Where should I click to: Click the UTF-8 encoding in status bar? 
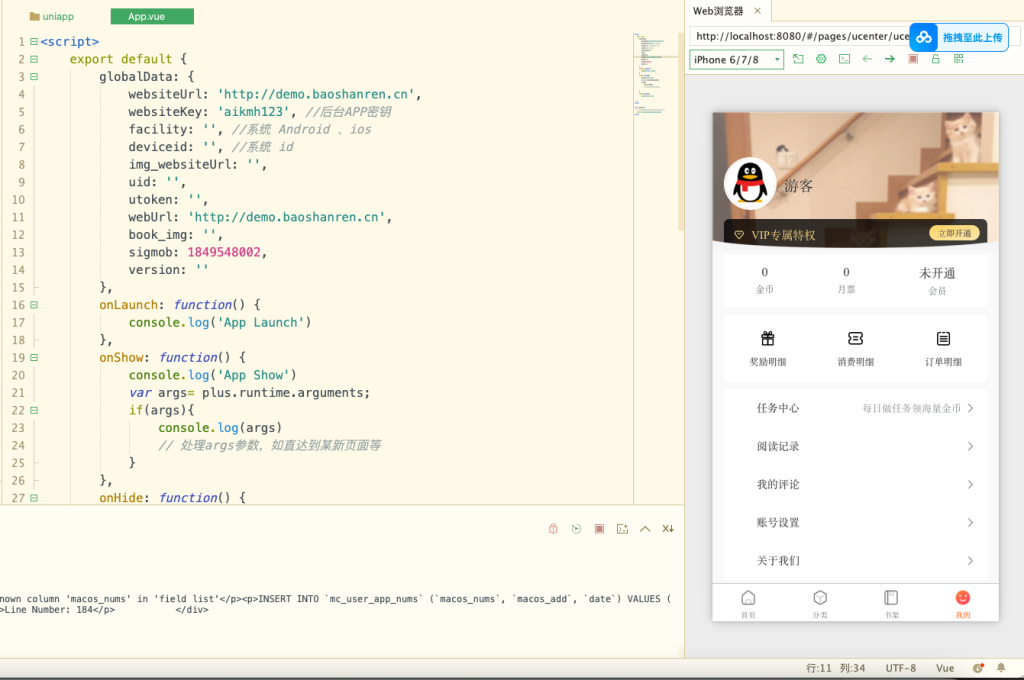click(901, 668)
